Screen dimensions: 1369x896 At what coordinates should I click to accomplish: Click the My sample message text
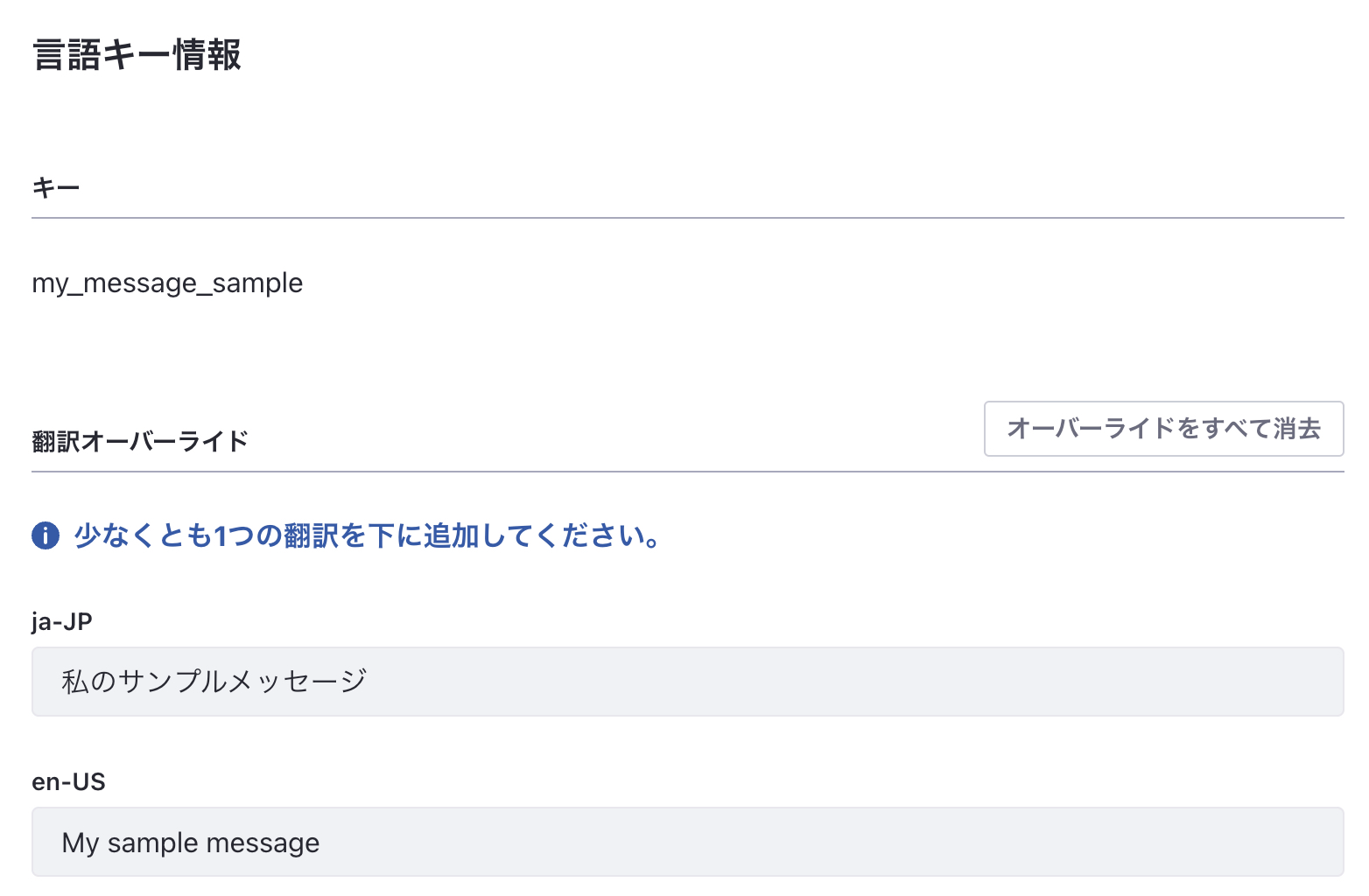[191, 843]
